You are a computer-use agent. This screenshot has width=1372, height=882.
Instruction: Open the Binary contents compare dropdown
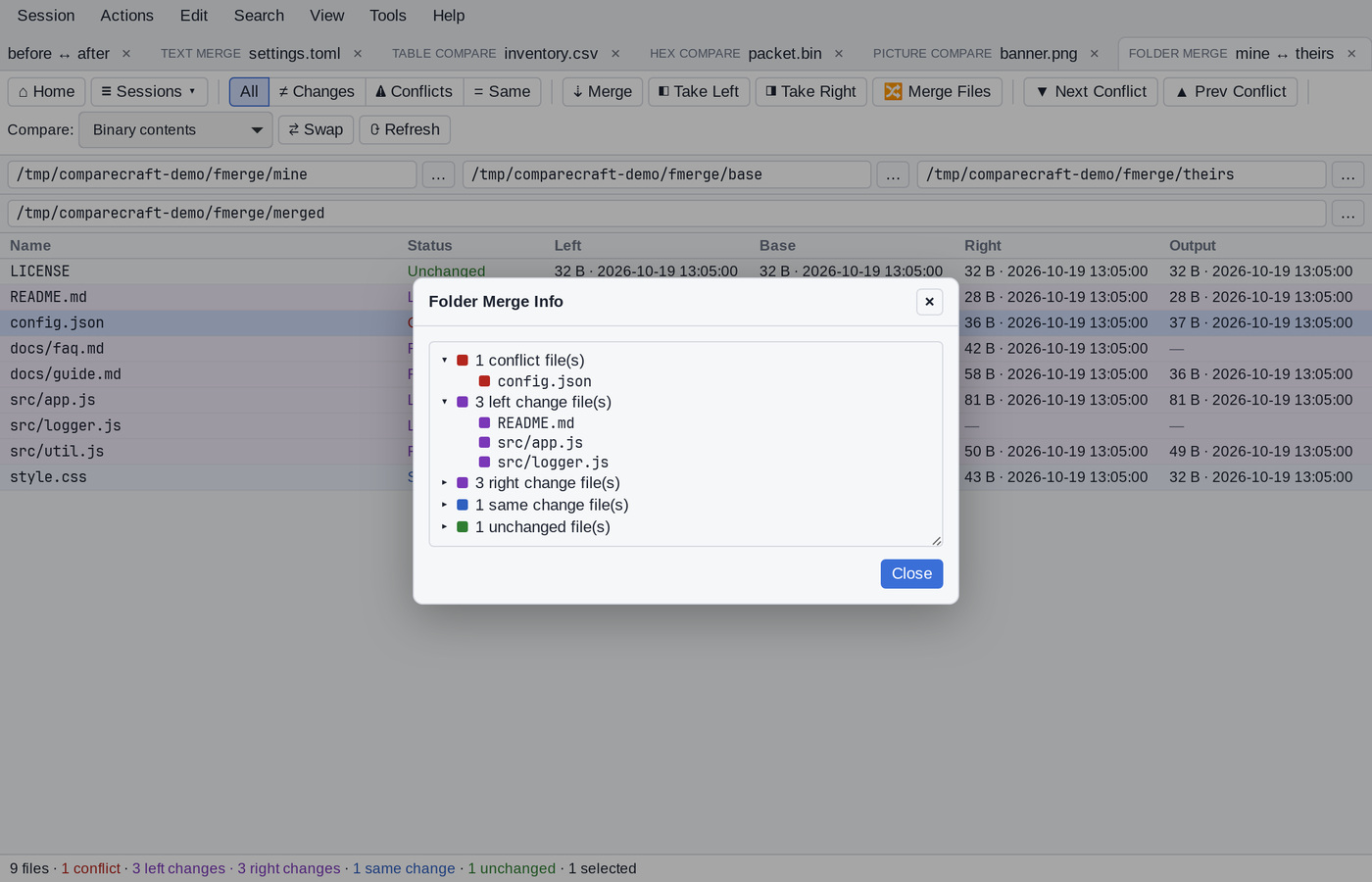(175, 129)
